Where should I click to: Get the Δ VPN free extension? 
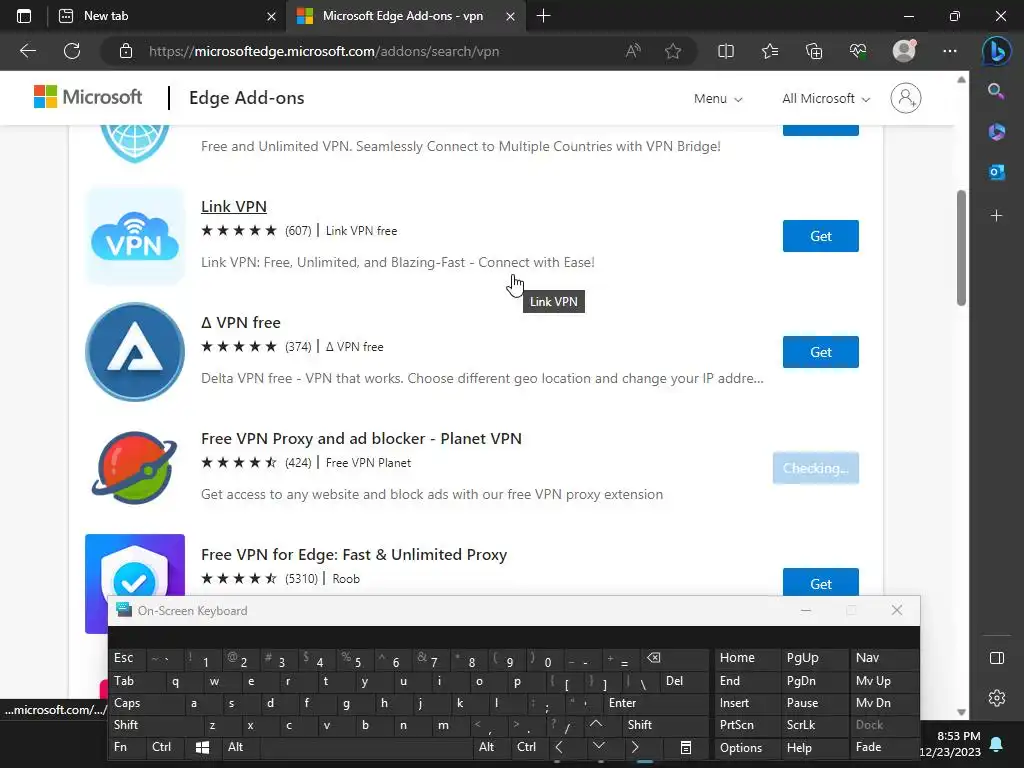820,352
